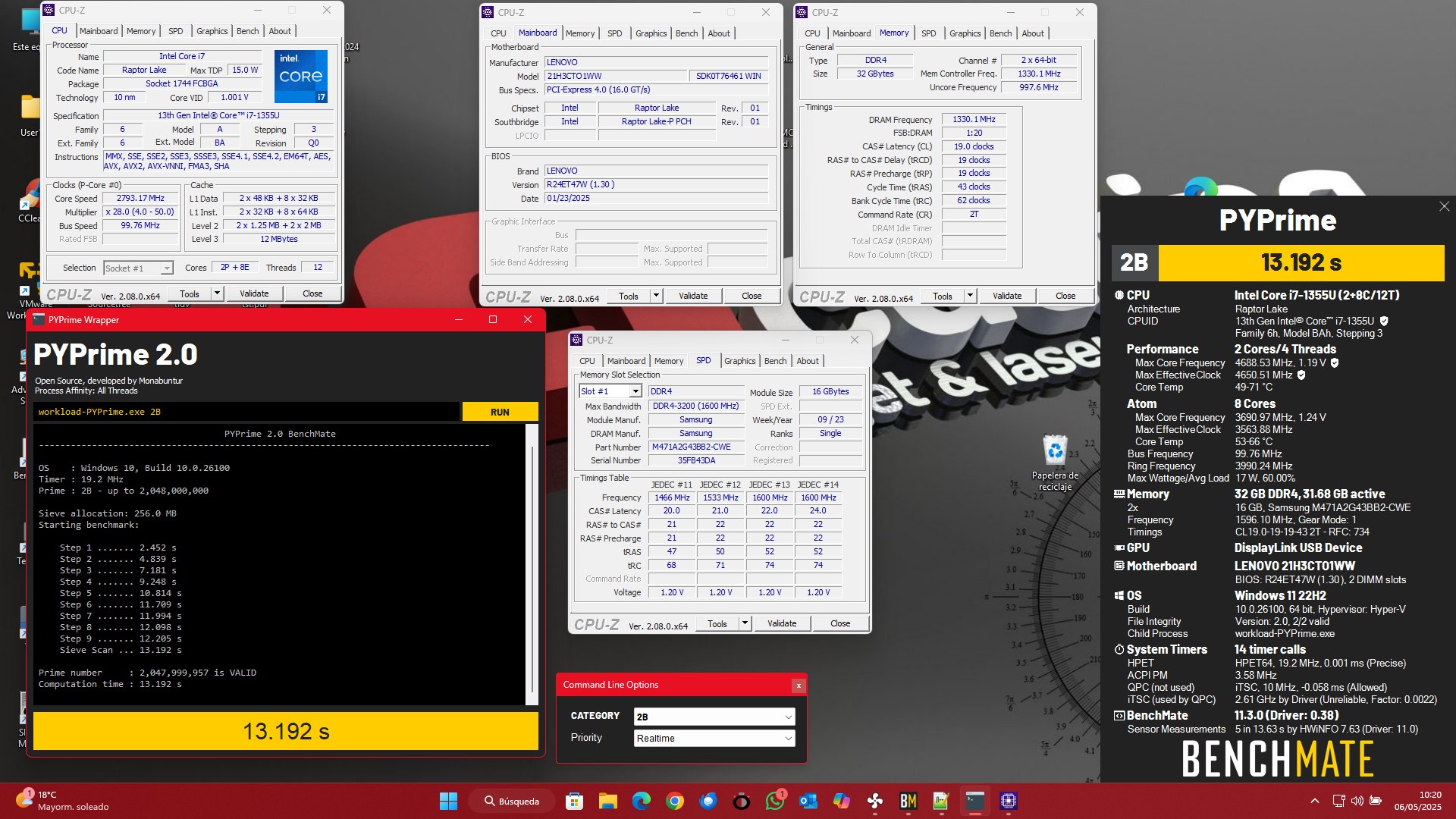Click DRAM Frequency 1330.1 MHz value
1456x819 pixels.
click(974, 119)
